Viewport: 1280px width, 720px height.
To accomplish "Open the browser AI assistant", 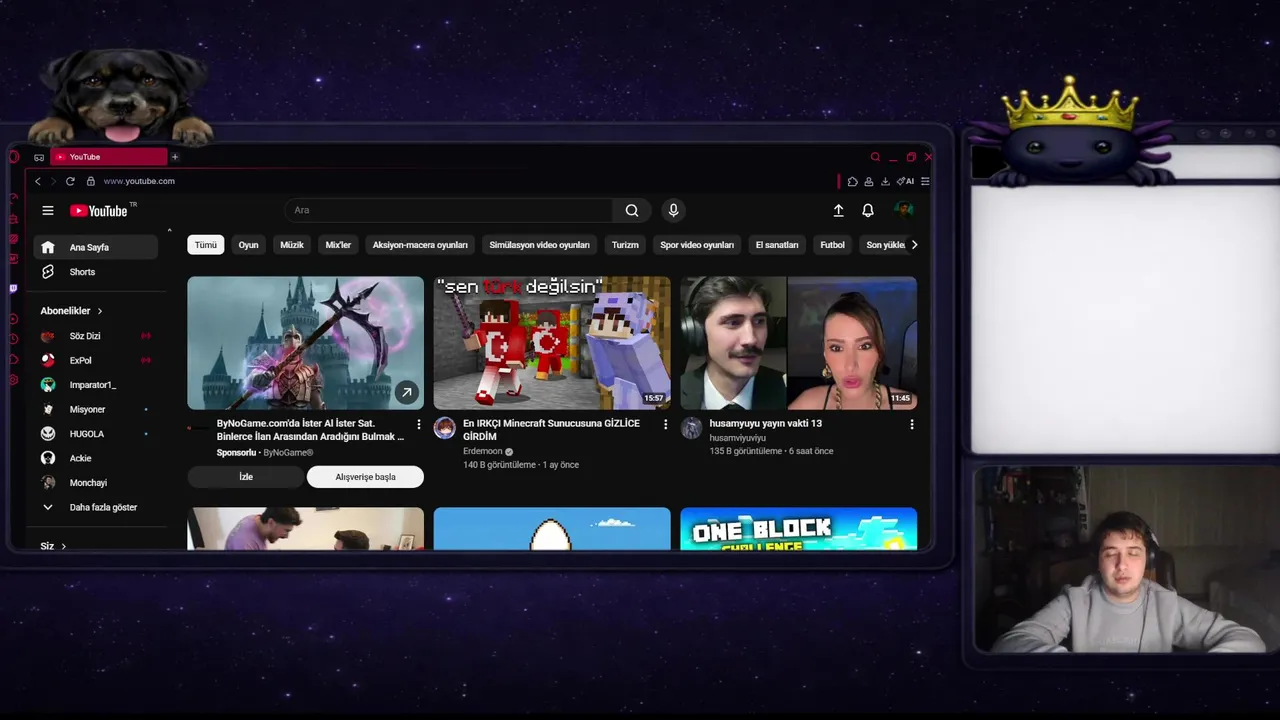I will click(906, 181).
